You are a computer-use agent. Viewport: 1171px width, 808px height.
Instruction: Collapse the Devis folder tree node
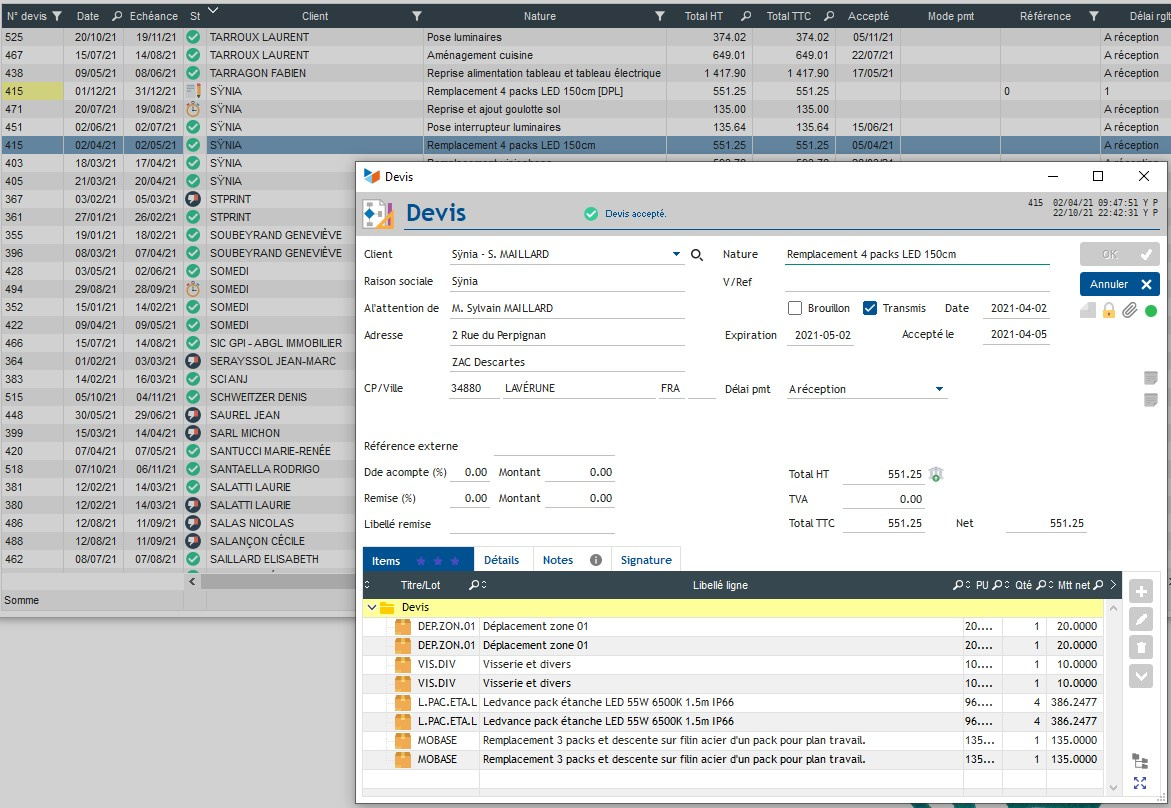pos(372,607)
